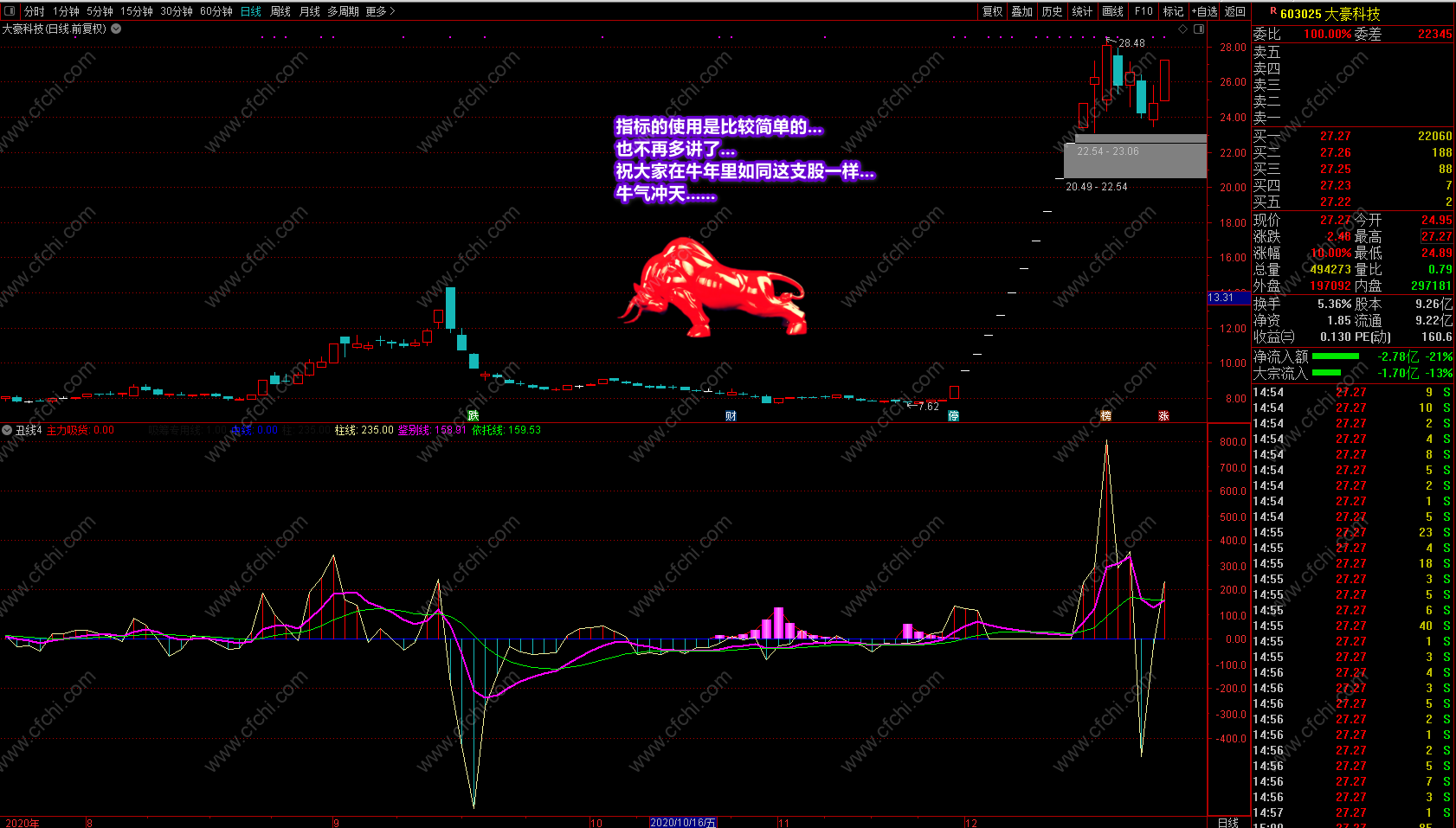
Task: Open the F10 company info button
Action: [x=1144, y=11]
